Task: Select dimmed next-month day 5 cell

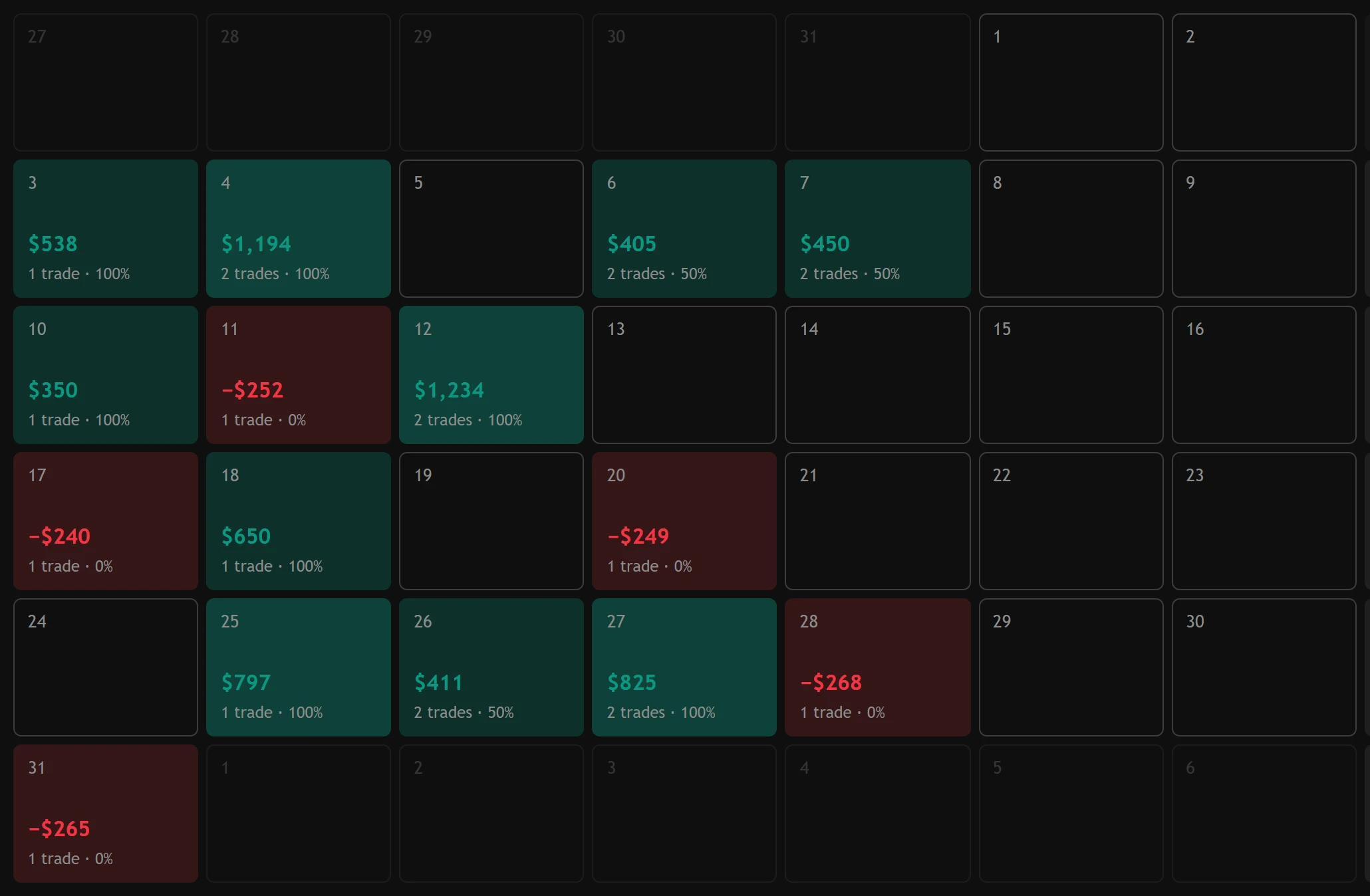Action: tap(1071, 814)
